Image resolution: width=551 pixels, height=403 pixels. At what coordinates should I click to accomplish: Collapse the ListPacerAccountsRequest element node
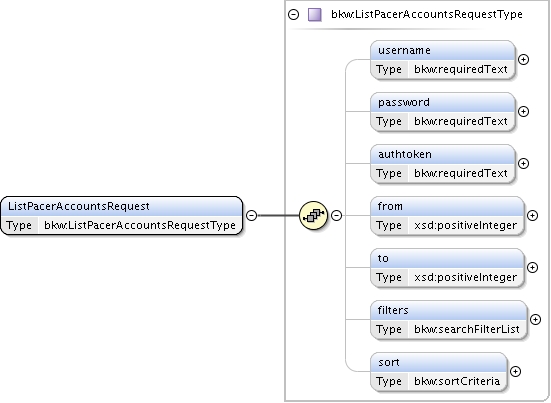pos(251,215)
